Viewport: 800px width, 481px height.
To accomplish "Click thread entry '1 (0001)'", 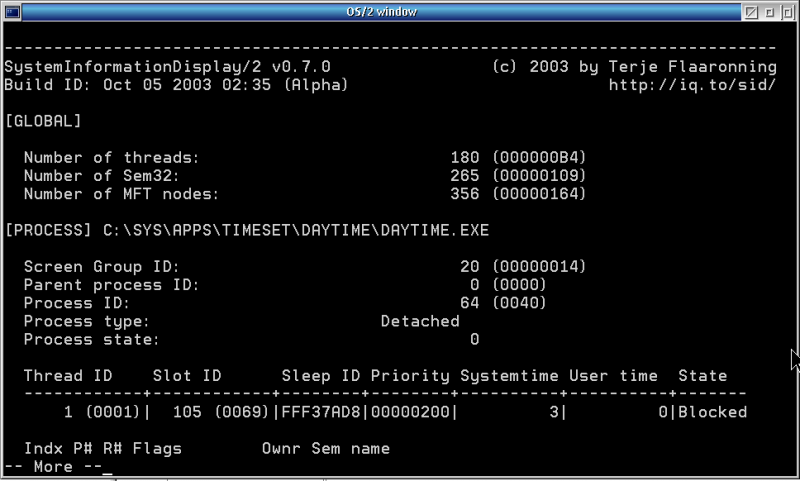I will [x=102, y=412].
